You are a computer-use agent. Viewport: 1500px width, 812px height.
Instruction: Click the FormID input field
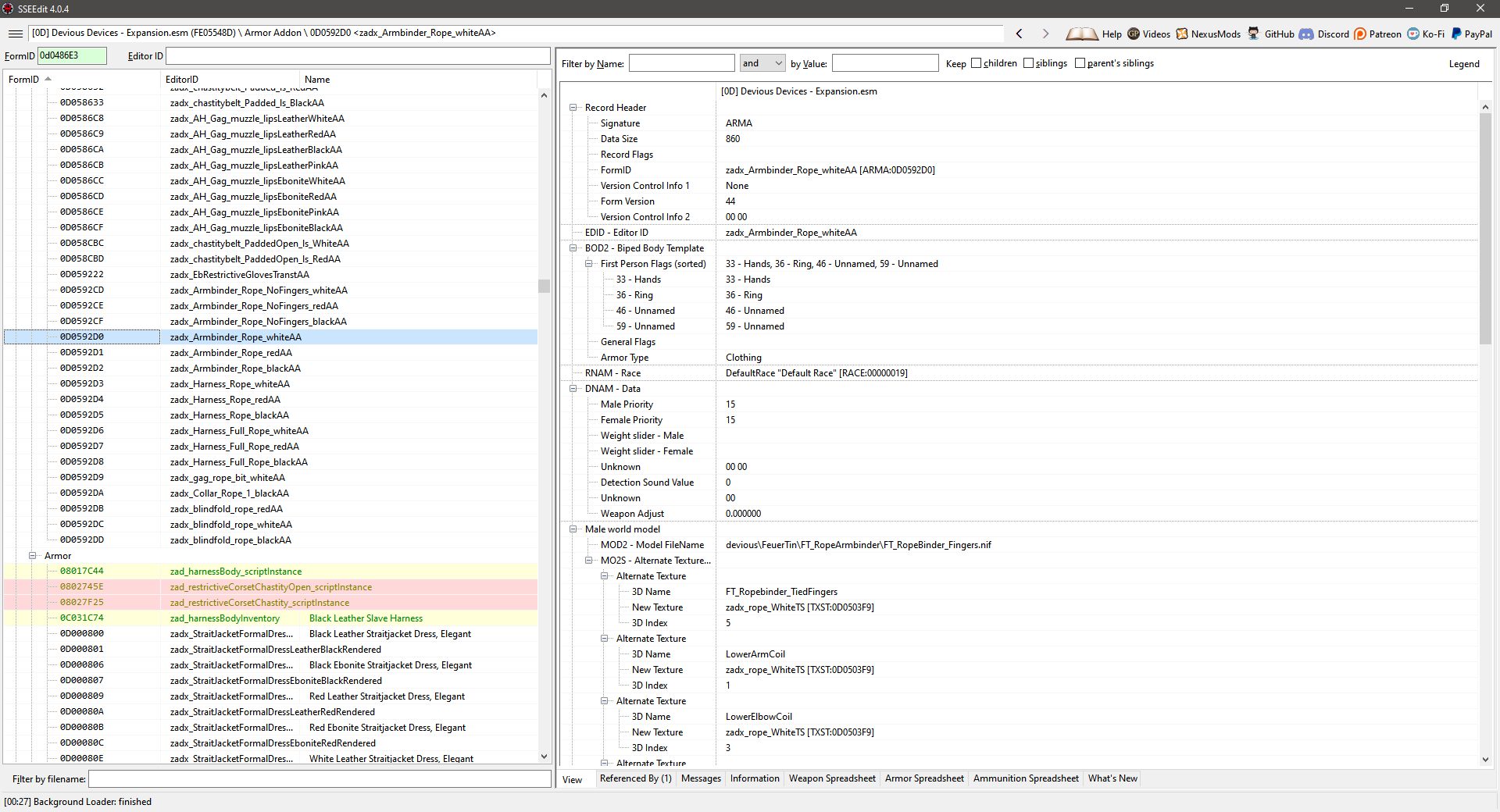click(x=72, y=55)
